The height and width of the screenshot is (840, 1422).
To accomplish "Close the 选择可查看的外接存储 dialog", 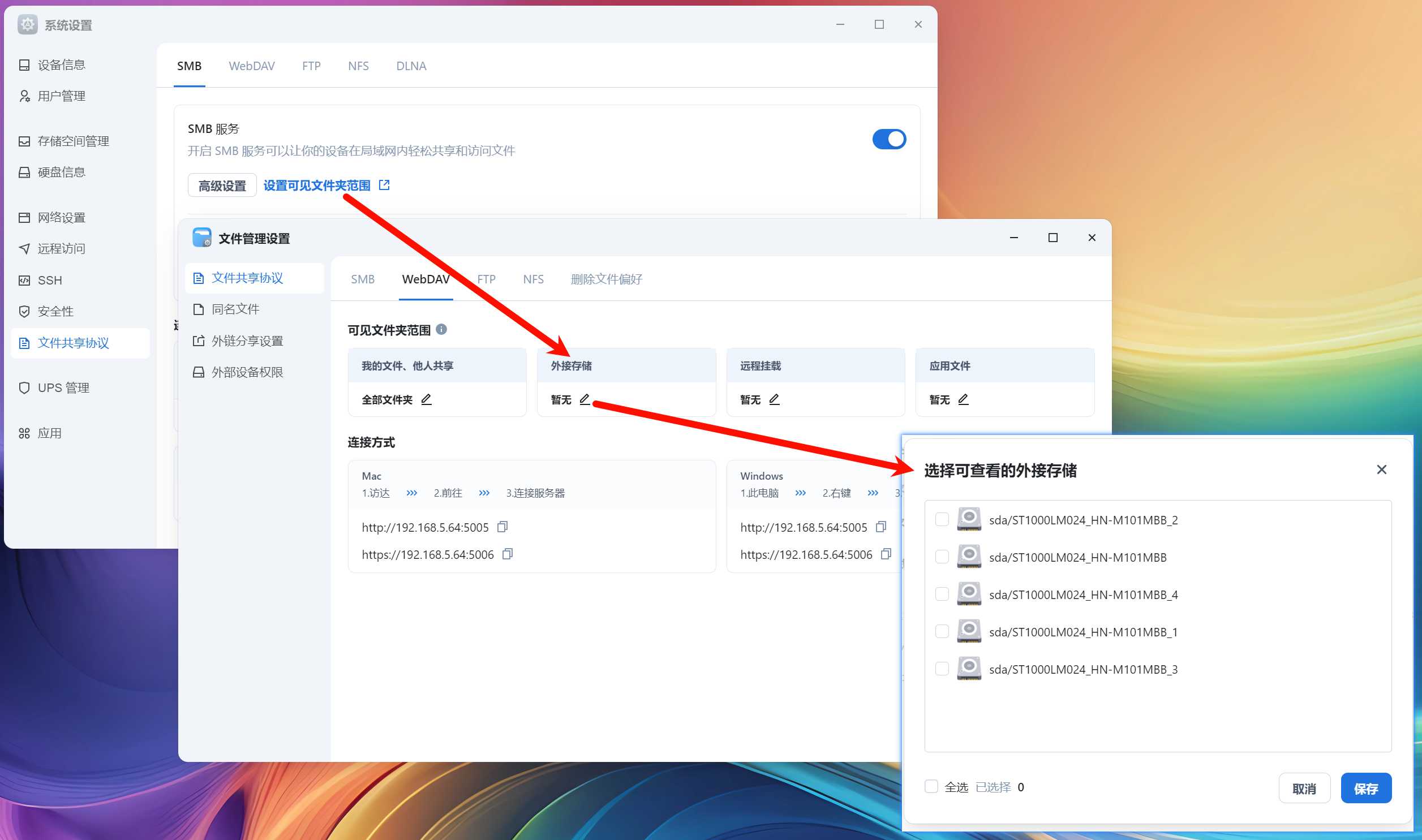I will tap(1381, 470).
